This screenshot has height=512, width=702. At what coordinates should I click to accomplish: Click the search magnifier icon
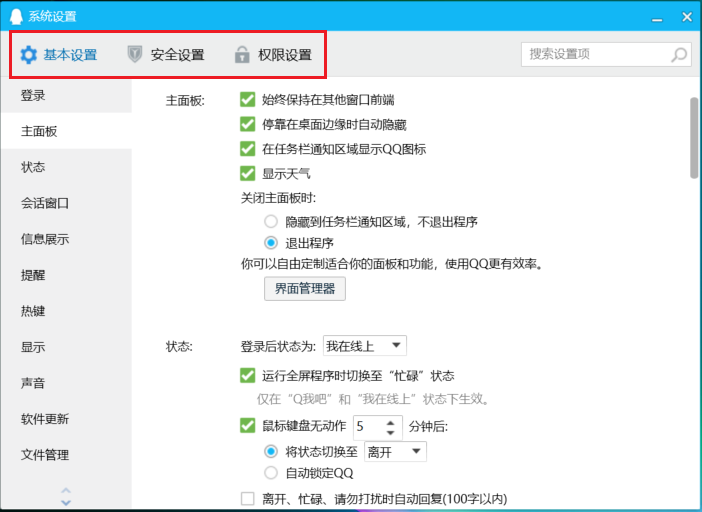coord(679,55)
